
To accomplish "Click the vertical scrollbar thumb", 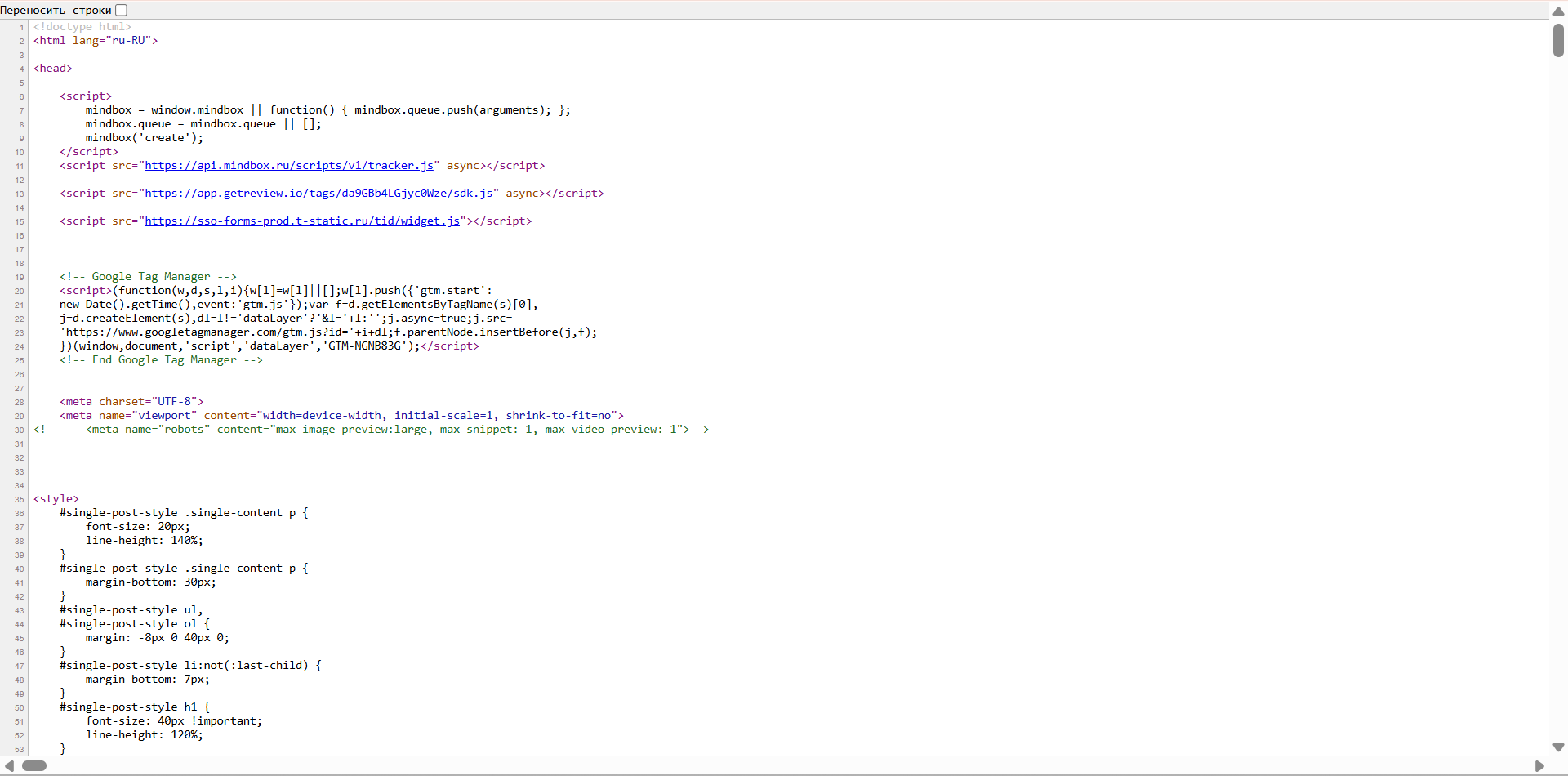I will [1558, 40].
